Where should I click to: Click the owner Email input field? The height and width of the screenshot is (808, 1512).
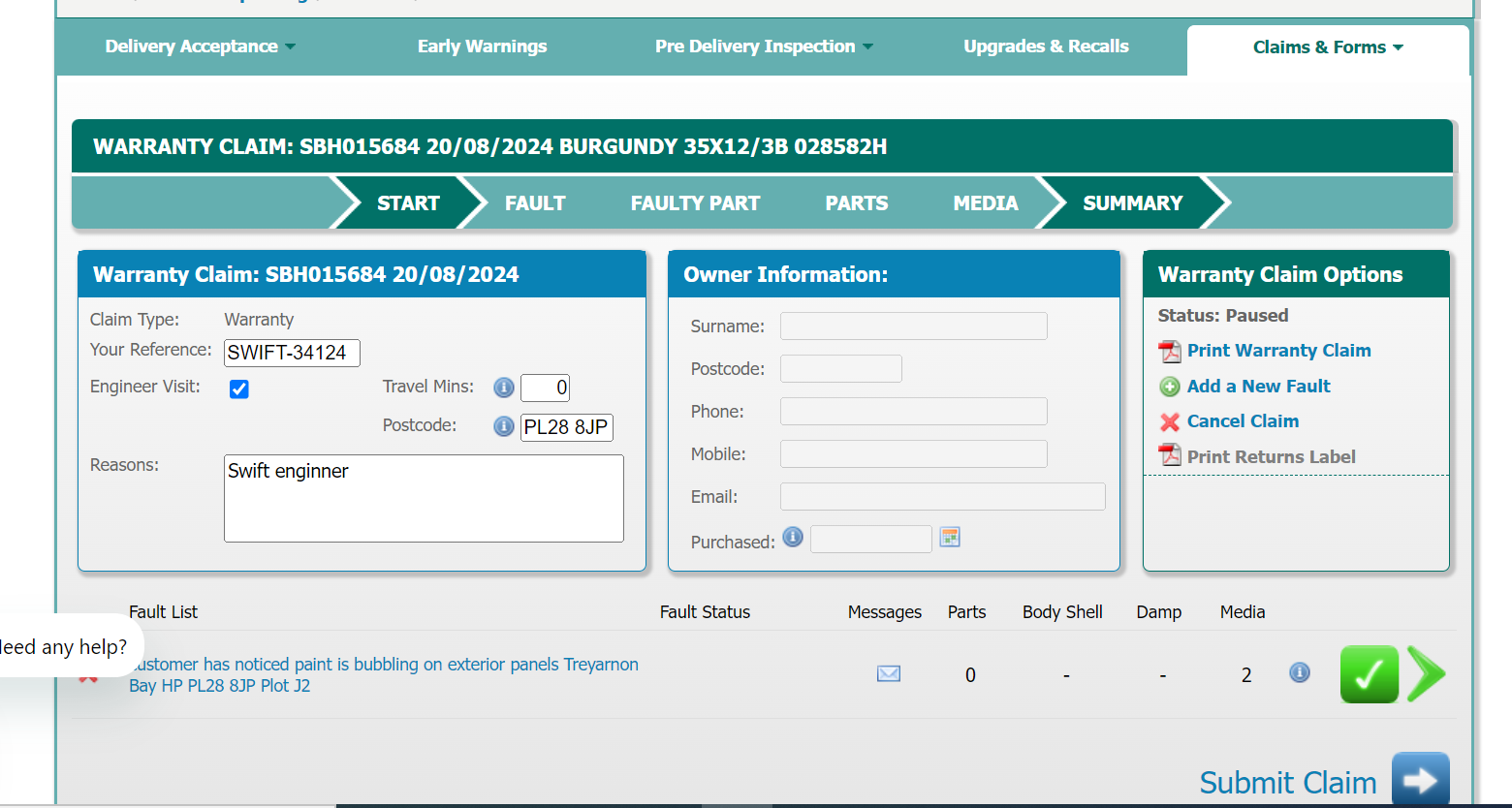[943, 496]
